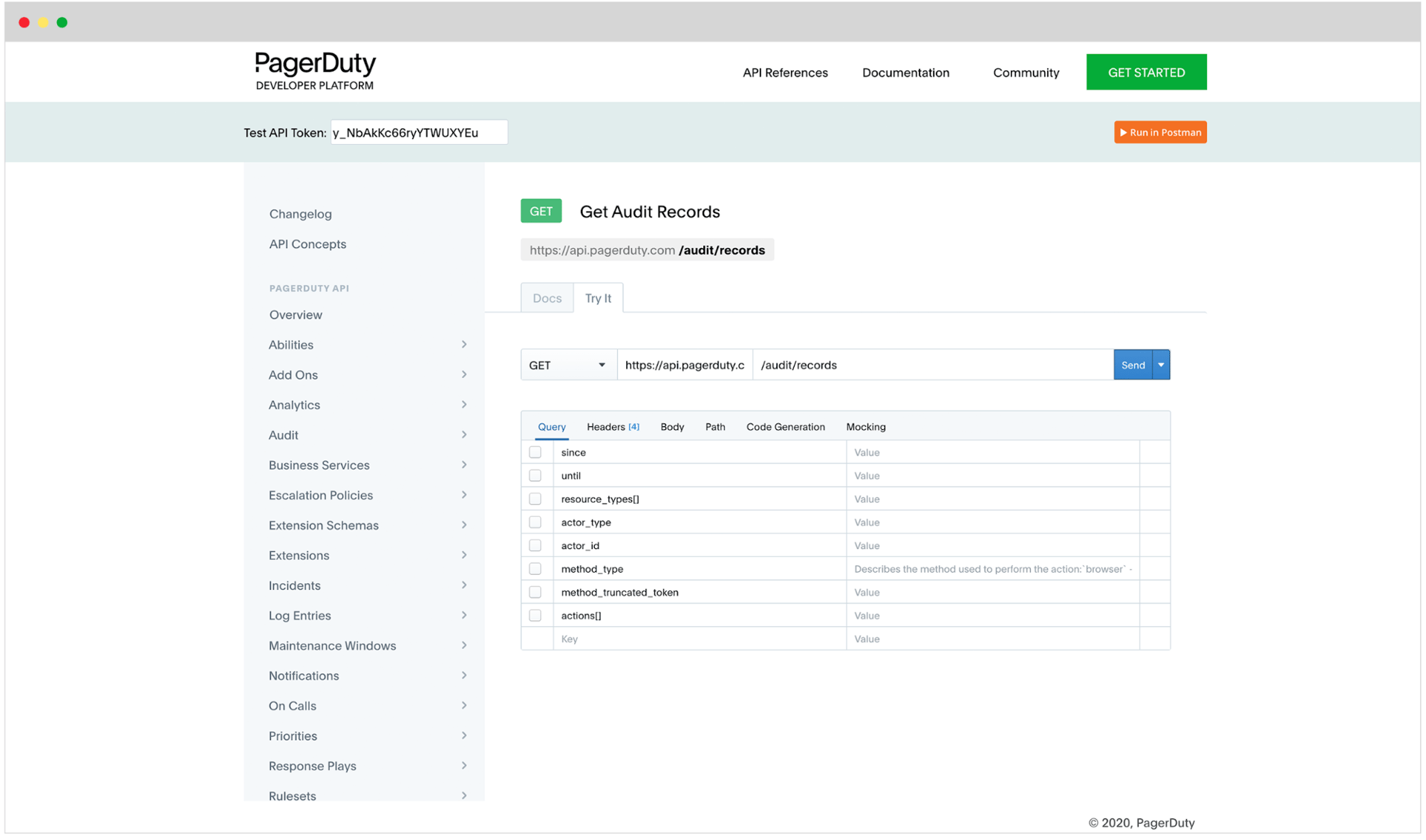Click the green GET method badge
The width and height of the screenshot is (1426, 840).
click(x=541, y=212)
